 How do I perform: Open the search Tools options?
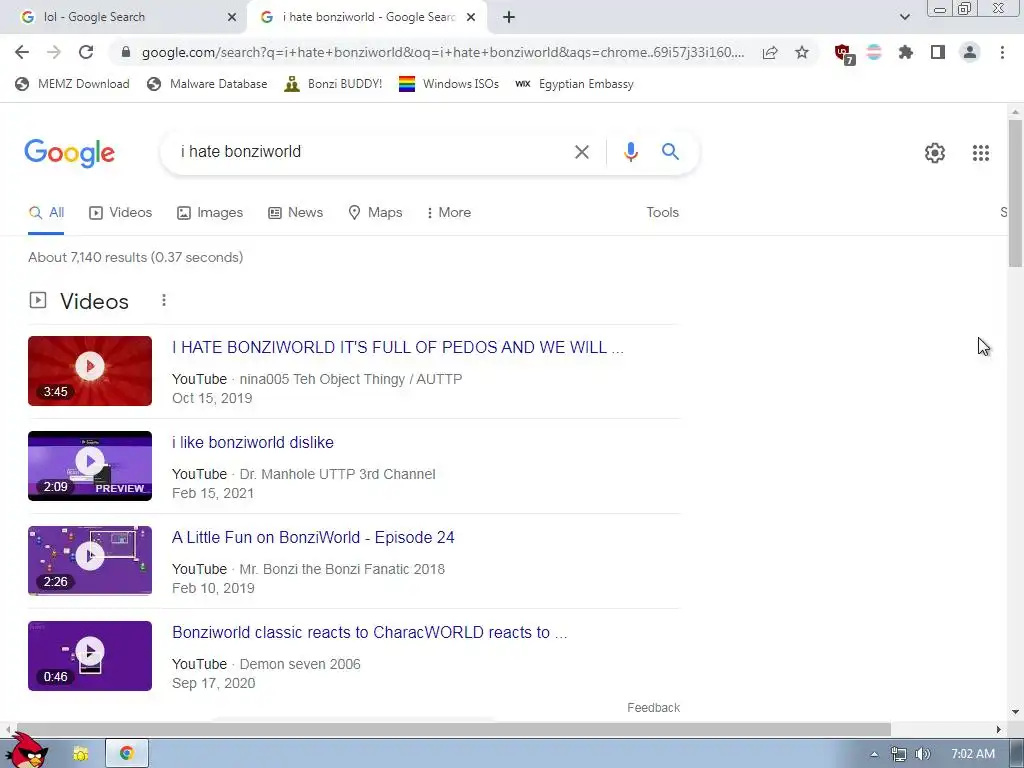(x=662, y=212)
